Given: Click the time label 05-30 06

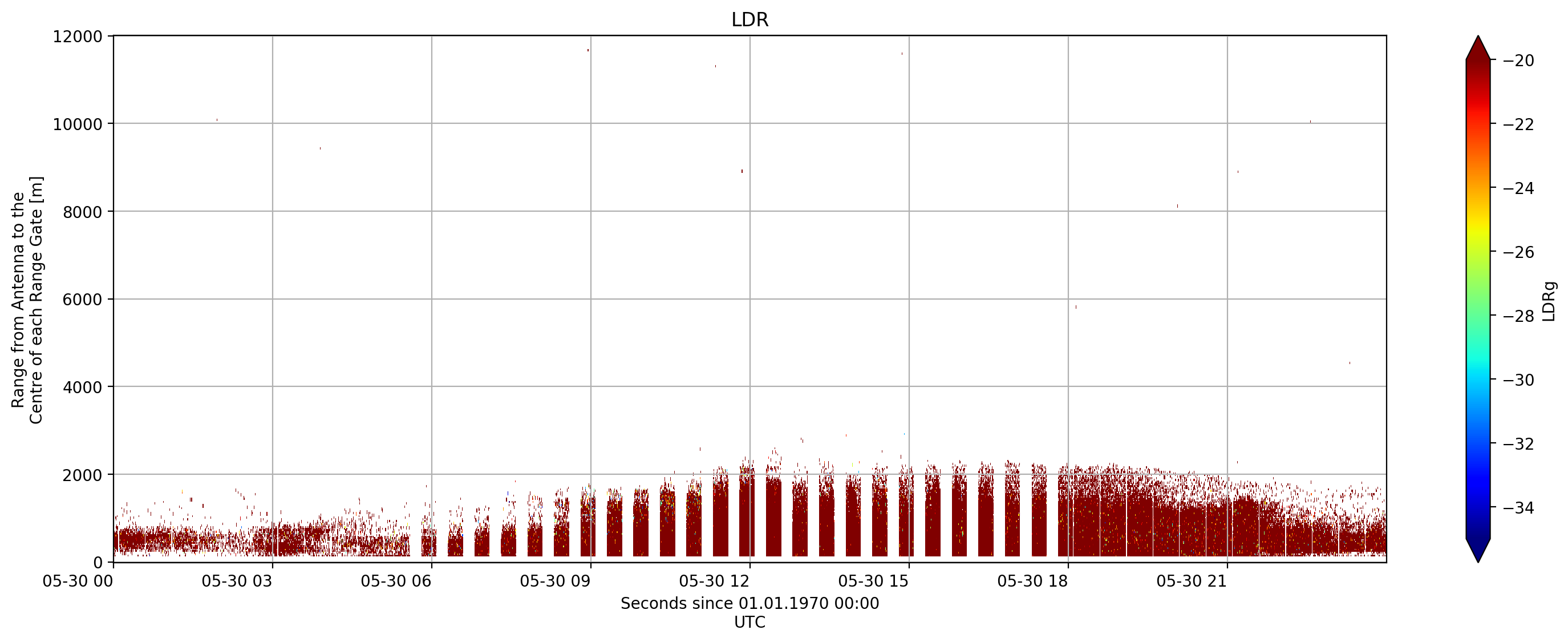Looking at the screenshot, I should [396, 581].
